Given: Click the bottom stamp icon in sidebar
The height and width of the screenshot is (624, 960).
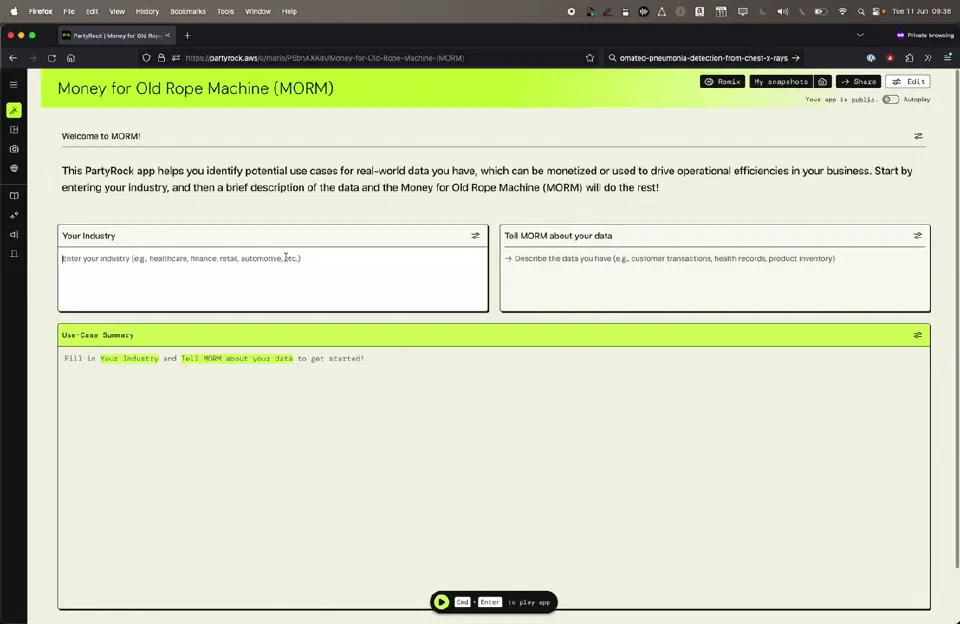Looking at the screenshot, I should point(13,254).
